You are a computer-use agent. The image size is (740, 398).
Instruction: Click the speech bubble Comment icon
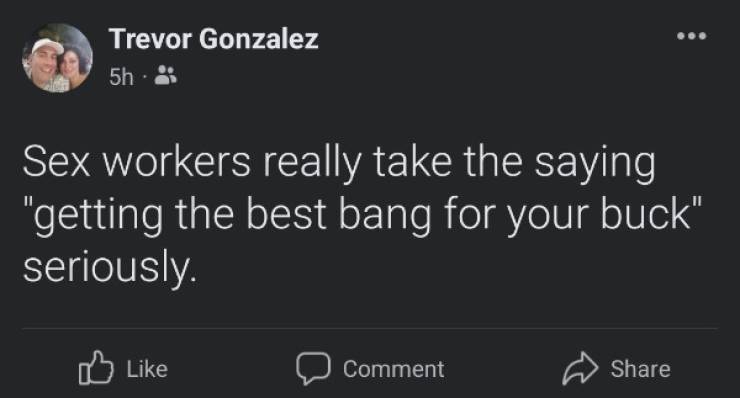click(313, 369)
